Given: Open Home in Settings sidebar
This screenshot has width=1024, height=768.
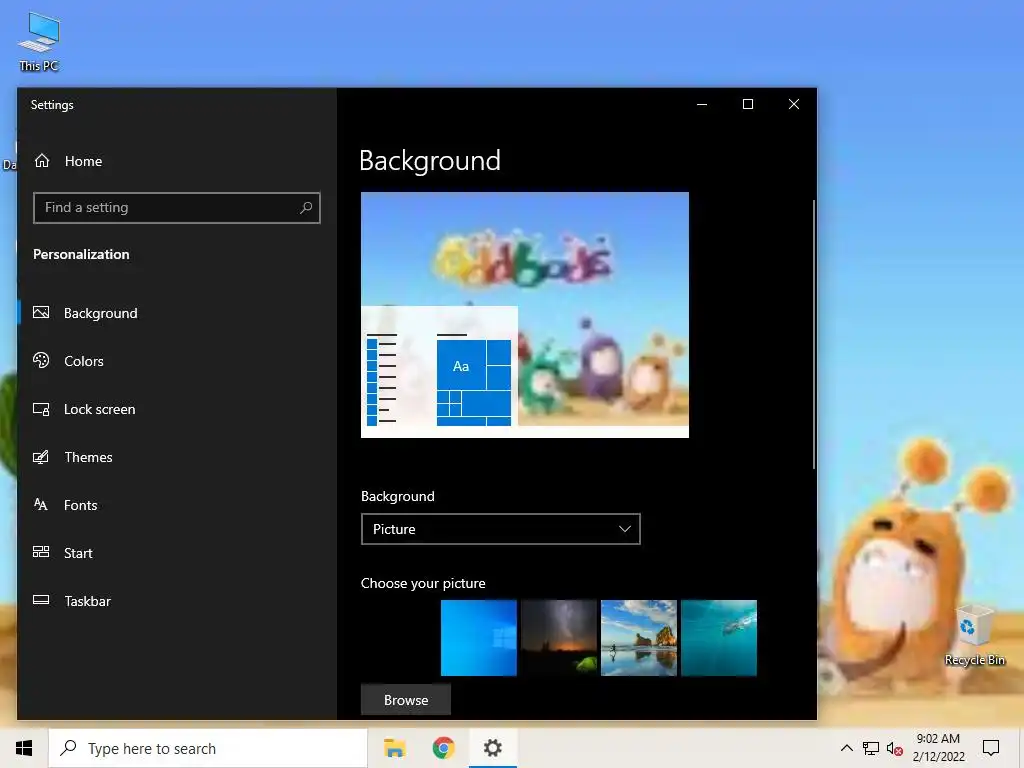Looking at the screenshot, I should (177, 161).
